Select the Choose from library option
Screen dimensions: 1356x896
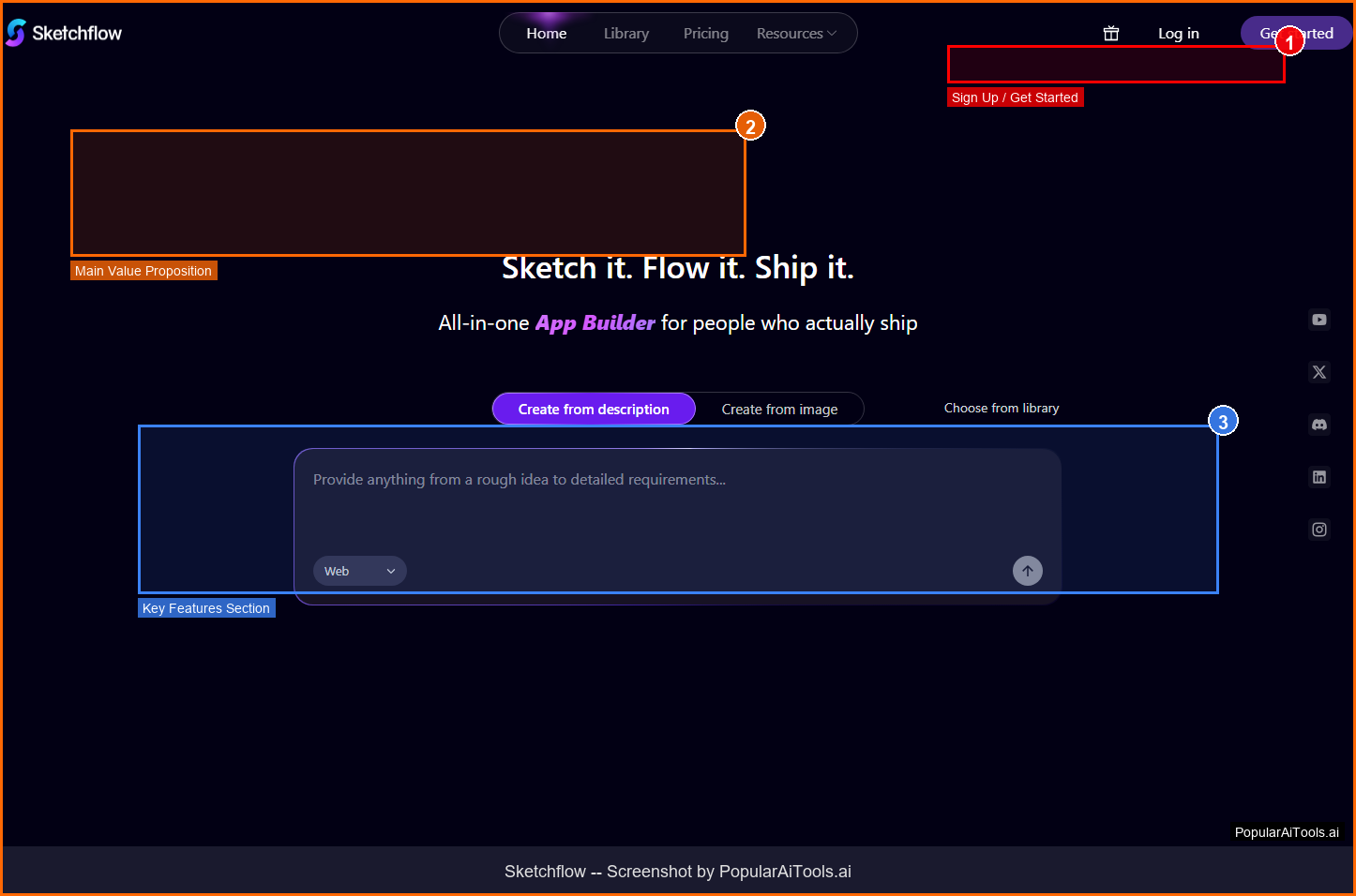click(1002, 409)
